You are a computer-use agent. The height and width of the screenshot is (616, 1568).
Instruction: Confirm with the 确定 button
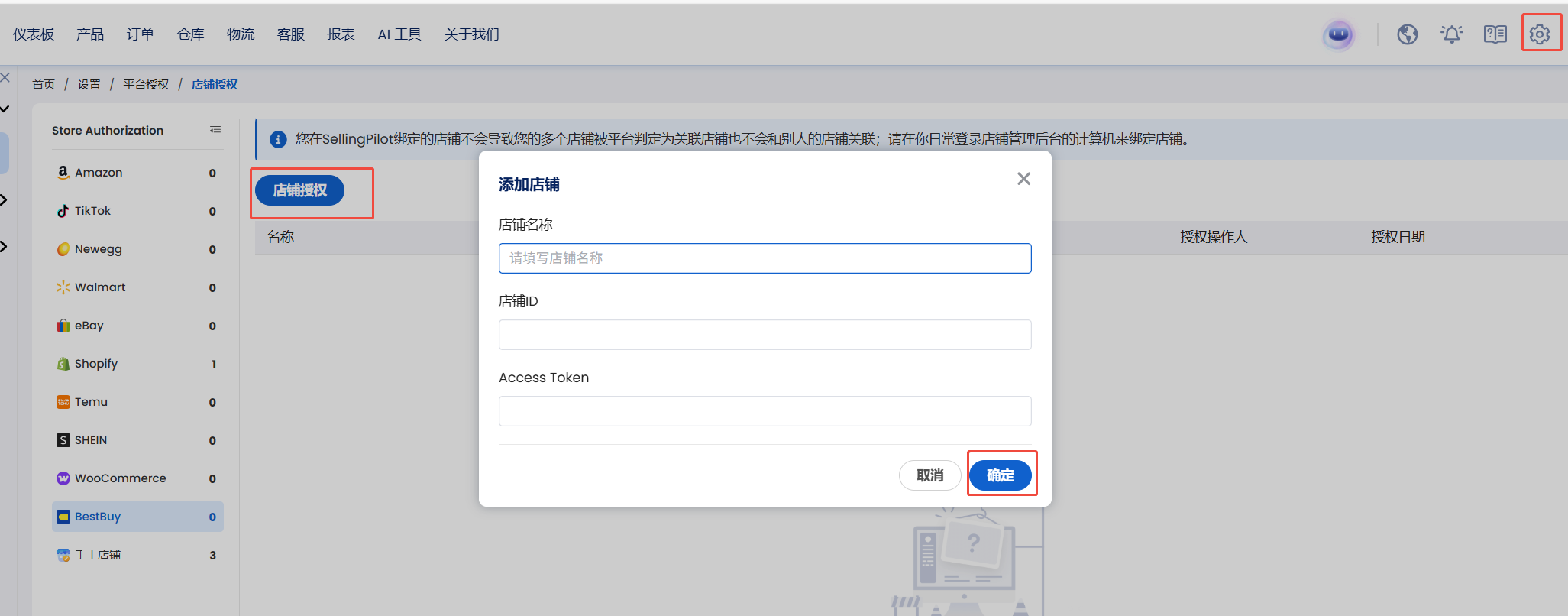coord(1001,475)
